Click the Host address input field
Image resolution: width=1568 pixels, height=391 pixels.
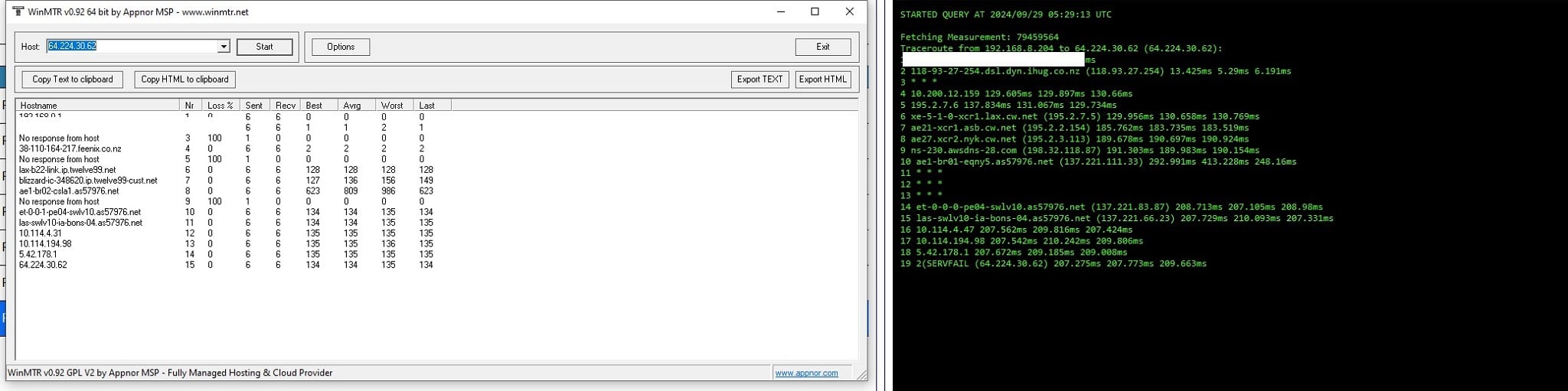pyautogui.click(x=134, y=47)
